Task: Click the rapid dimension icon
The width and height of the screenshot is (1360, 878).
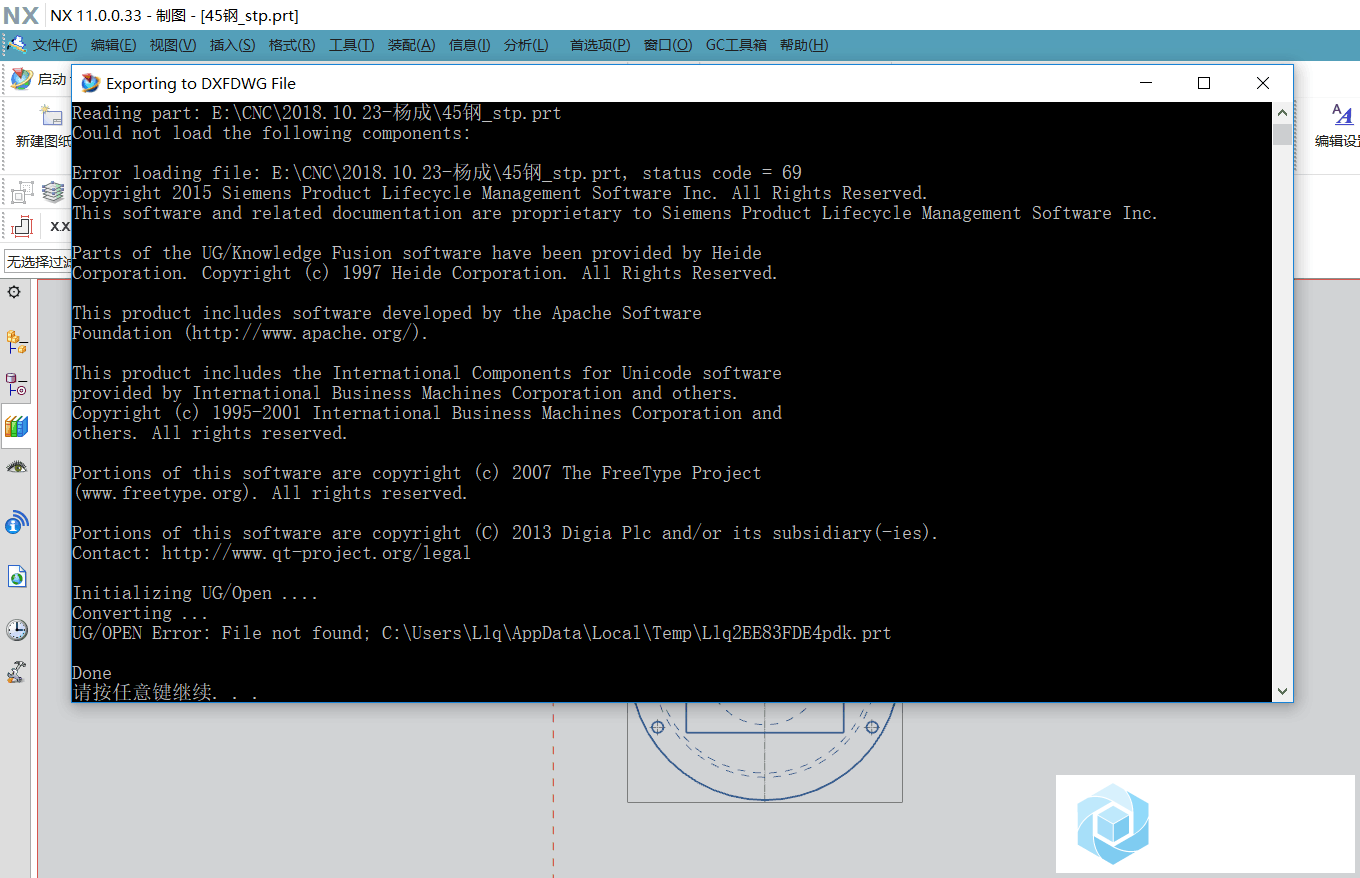Action: (x=22, y=226)
